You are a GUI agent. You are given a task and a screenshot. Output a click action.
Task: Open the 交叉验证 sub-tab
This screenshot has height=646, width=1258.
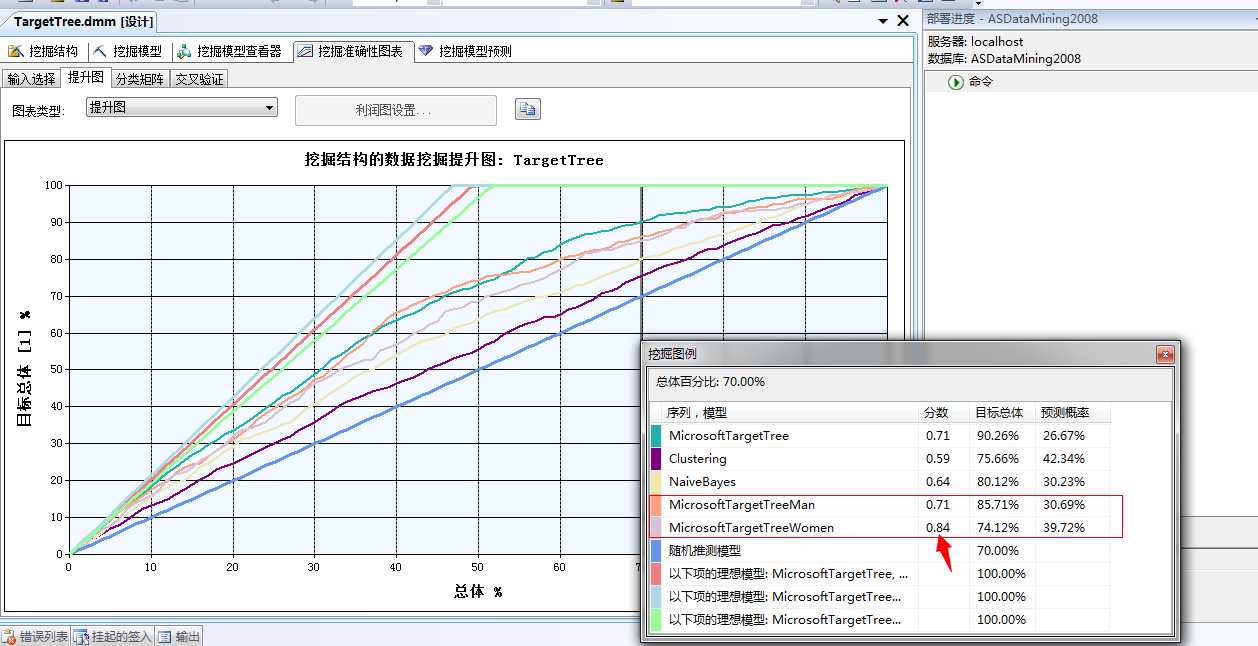click(199, 79)
